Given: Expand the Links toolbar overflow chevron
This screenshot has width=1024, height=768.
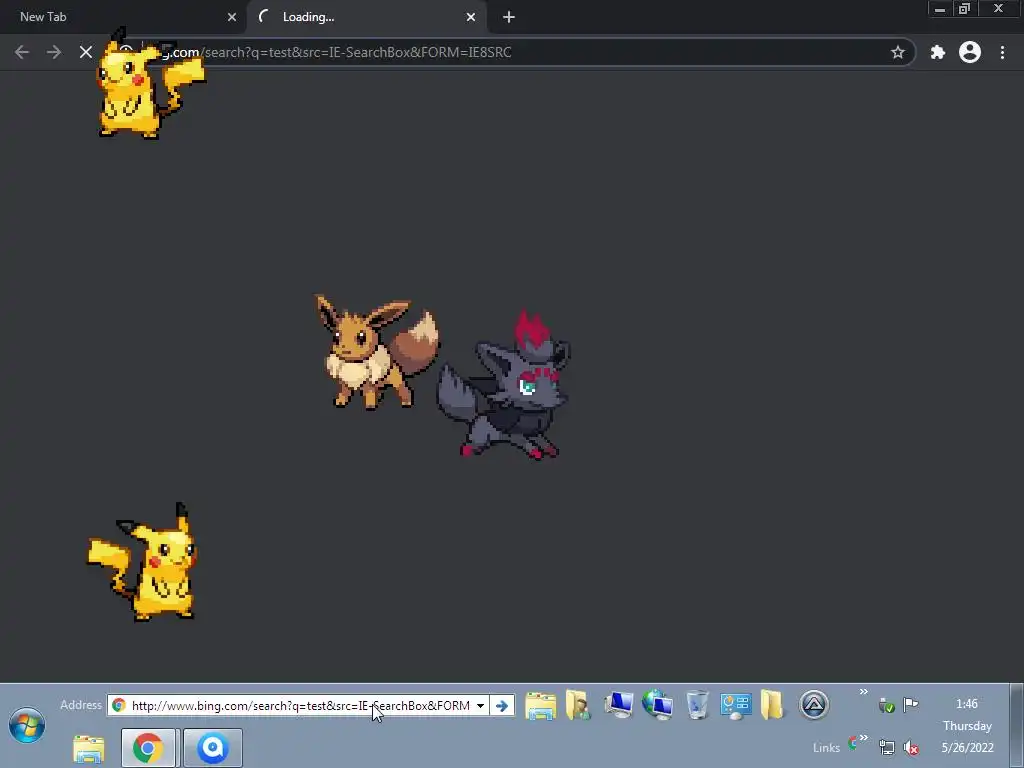Looking at the screenshot, I should click(864, 738).
